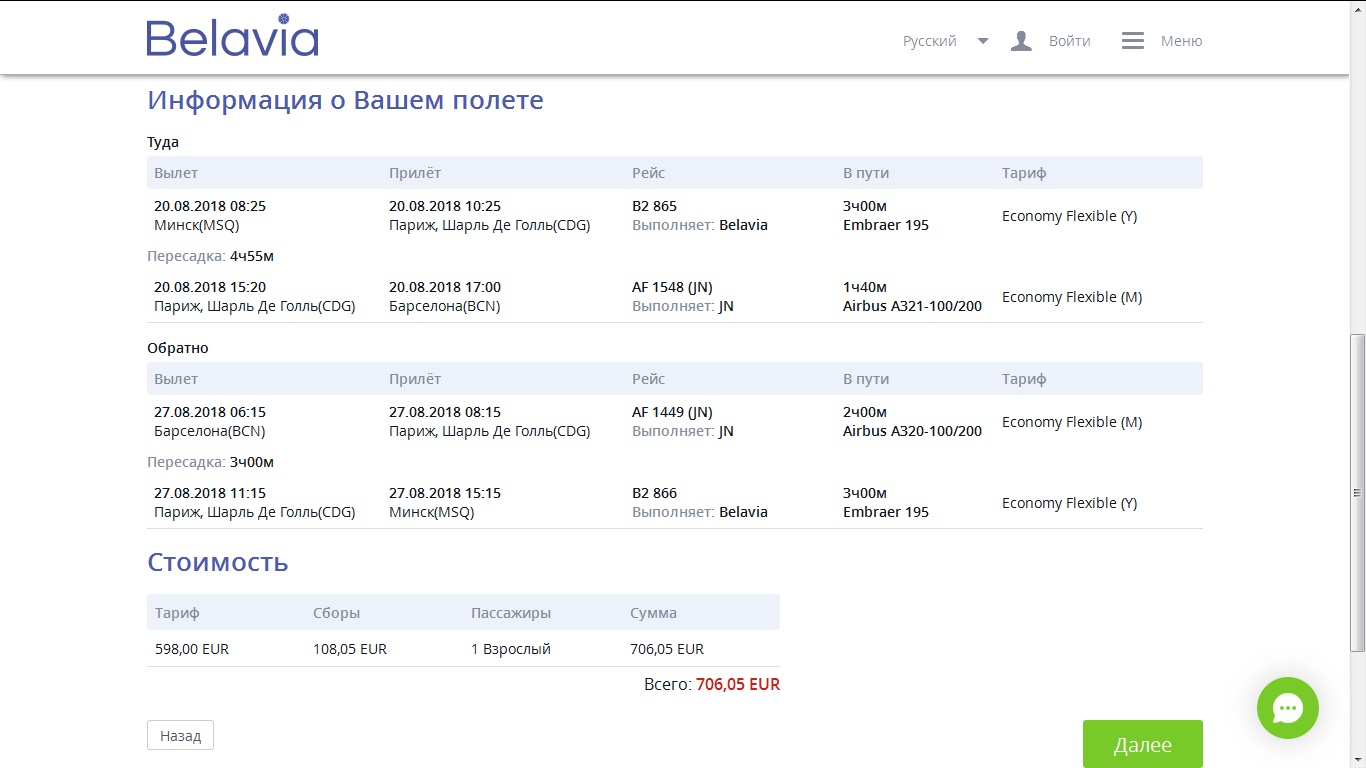Click the AF 1548 (JN) flight entry

click(x=672, y=287)
